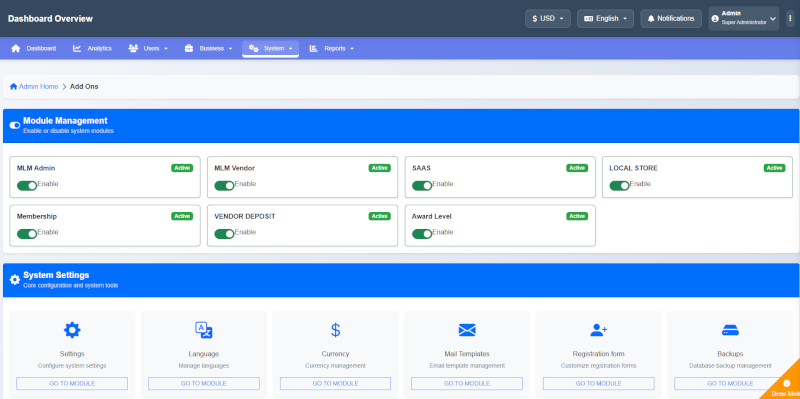The width and height of the screenshot is (800, 399).
Task: Click GO TO MODULE under Currency
Action: point(335,384)
